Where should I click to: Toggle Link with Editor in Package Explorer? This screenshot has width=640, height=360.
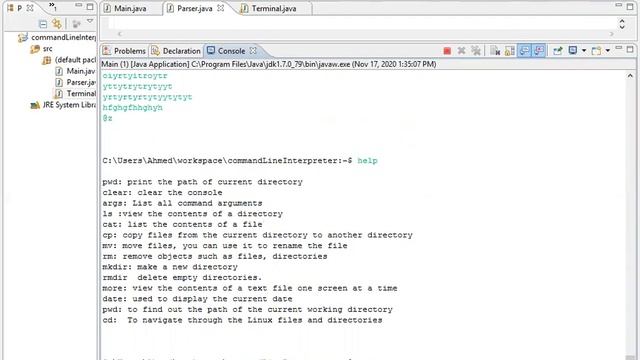57,24
